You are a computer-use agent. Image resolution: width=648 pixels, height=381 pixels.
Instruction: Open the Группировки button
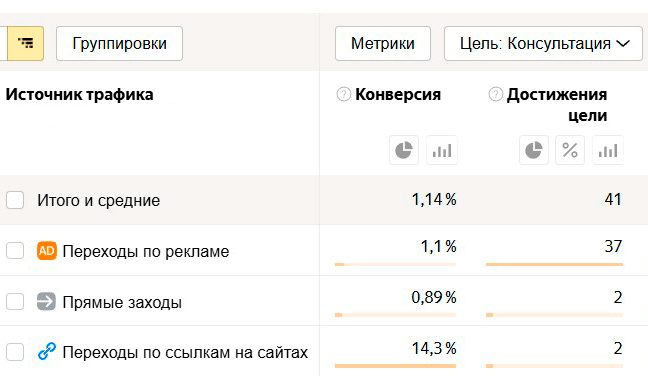coord(119,43)
